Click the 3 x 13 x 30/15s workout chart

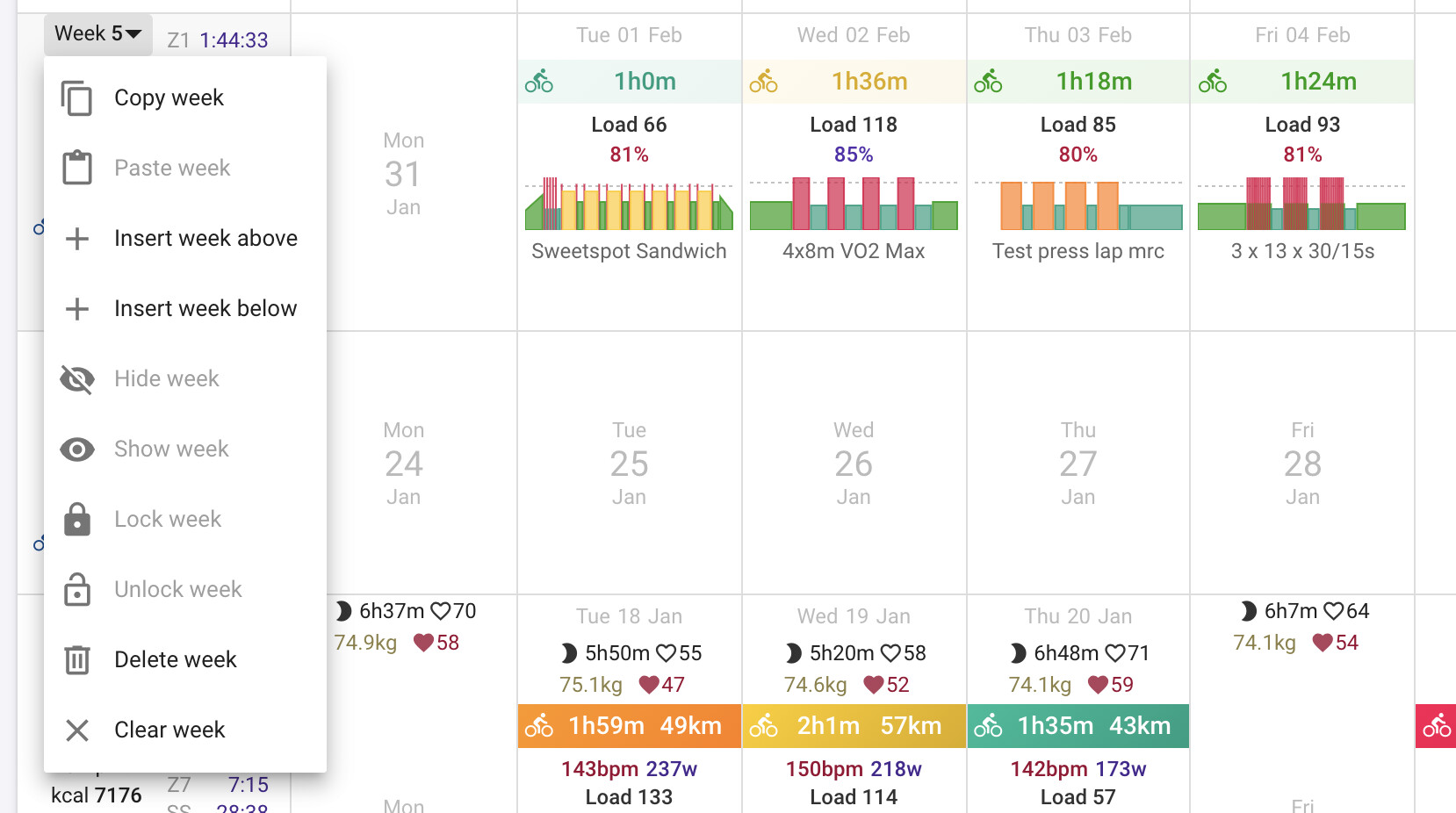click(x=1301, y=205)
